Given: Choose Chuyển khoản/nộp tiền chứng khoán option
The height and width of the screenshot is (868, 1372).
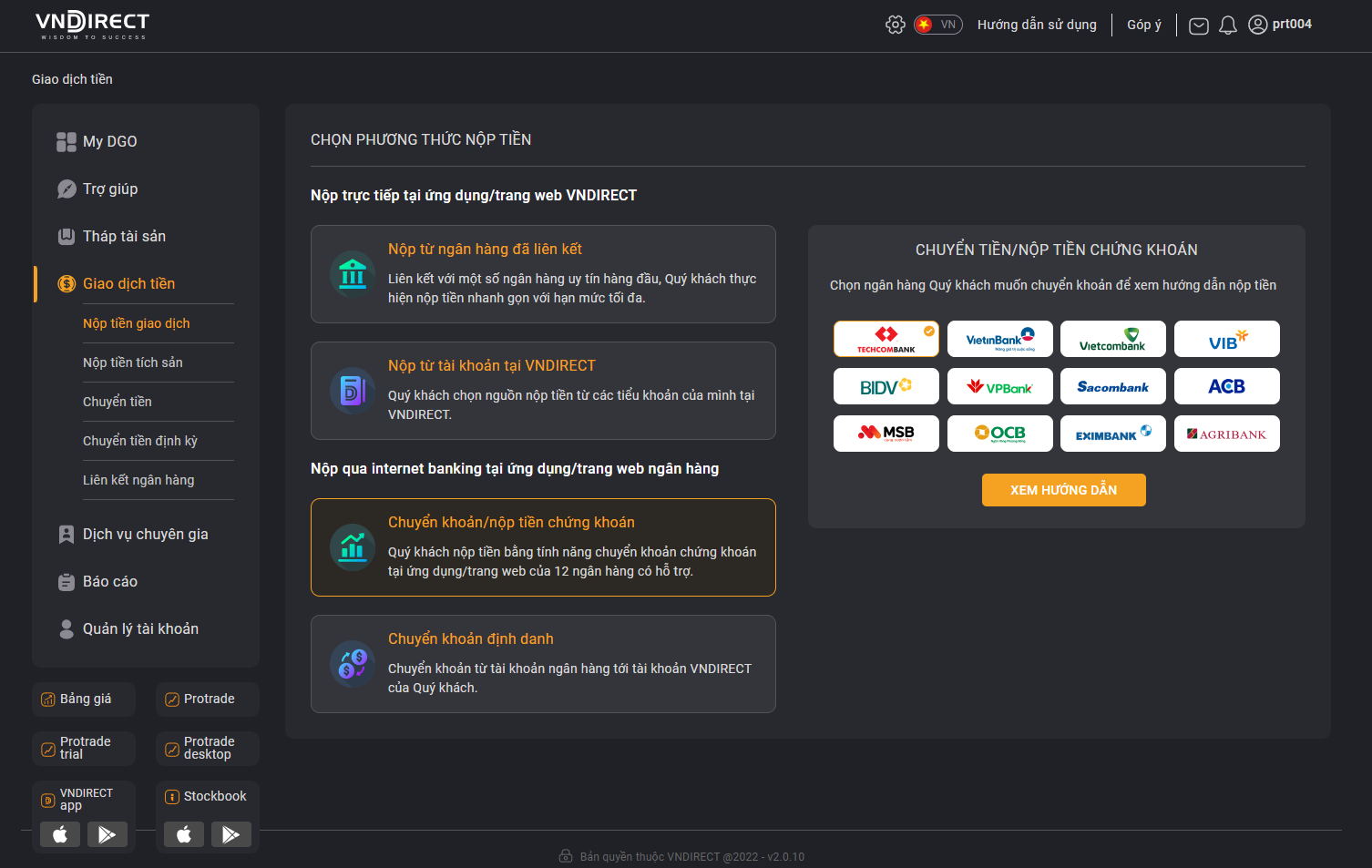Looking at the screenshot, I should coord(543,547).
